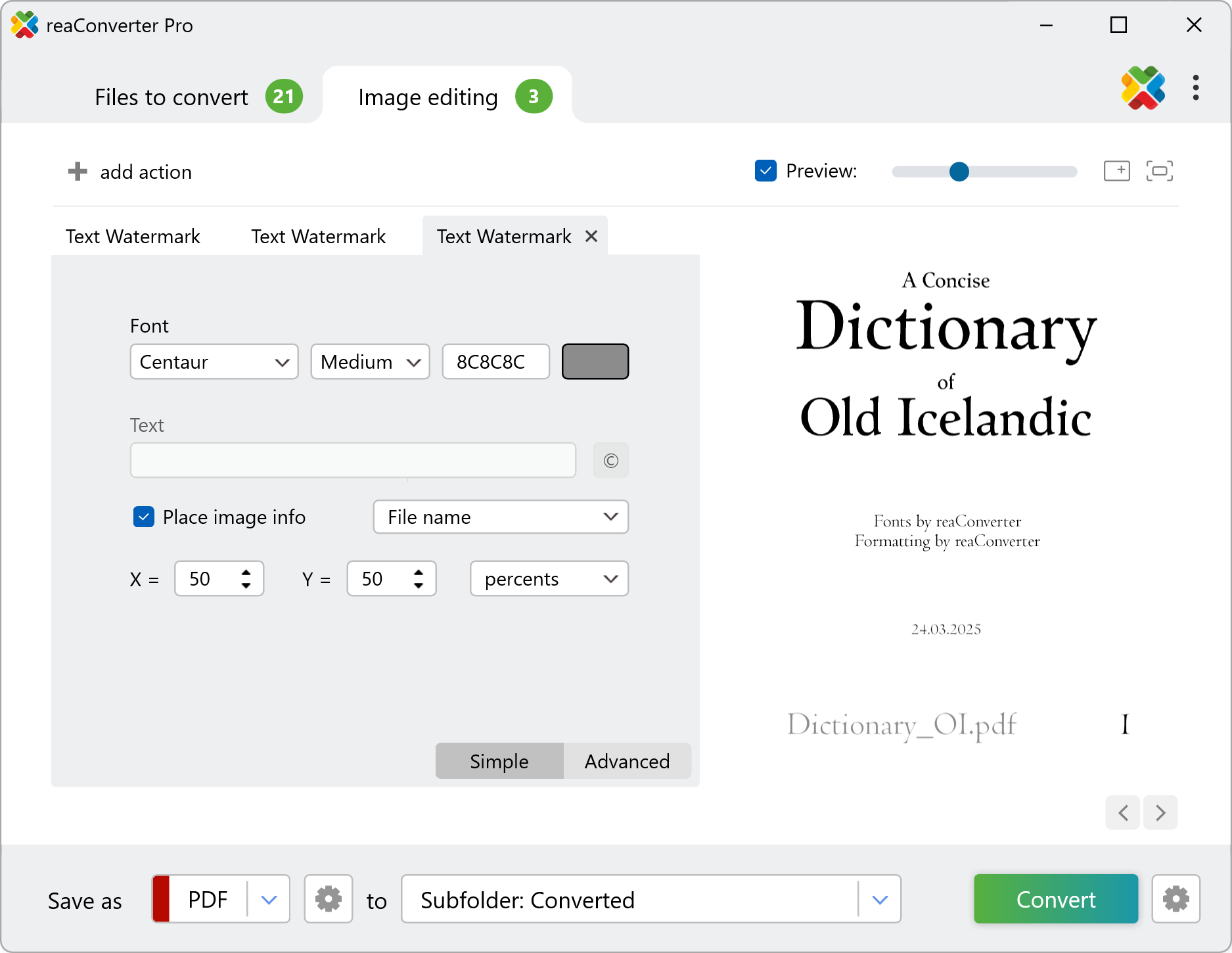The height and width of the screenshot is (953, 1232).
Task: Open the three-dot options menu
Action: [1195, 88]
